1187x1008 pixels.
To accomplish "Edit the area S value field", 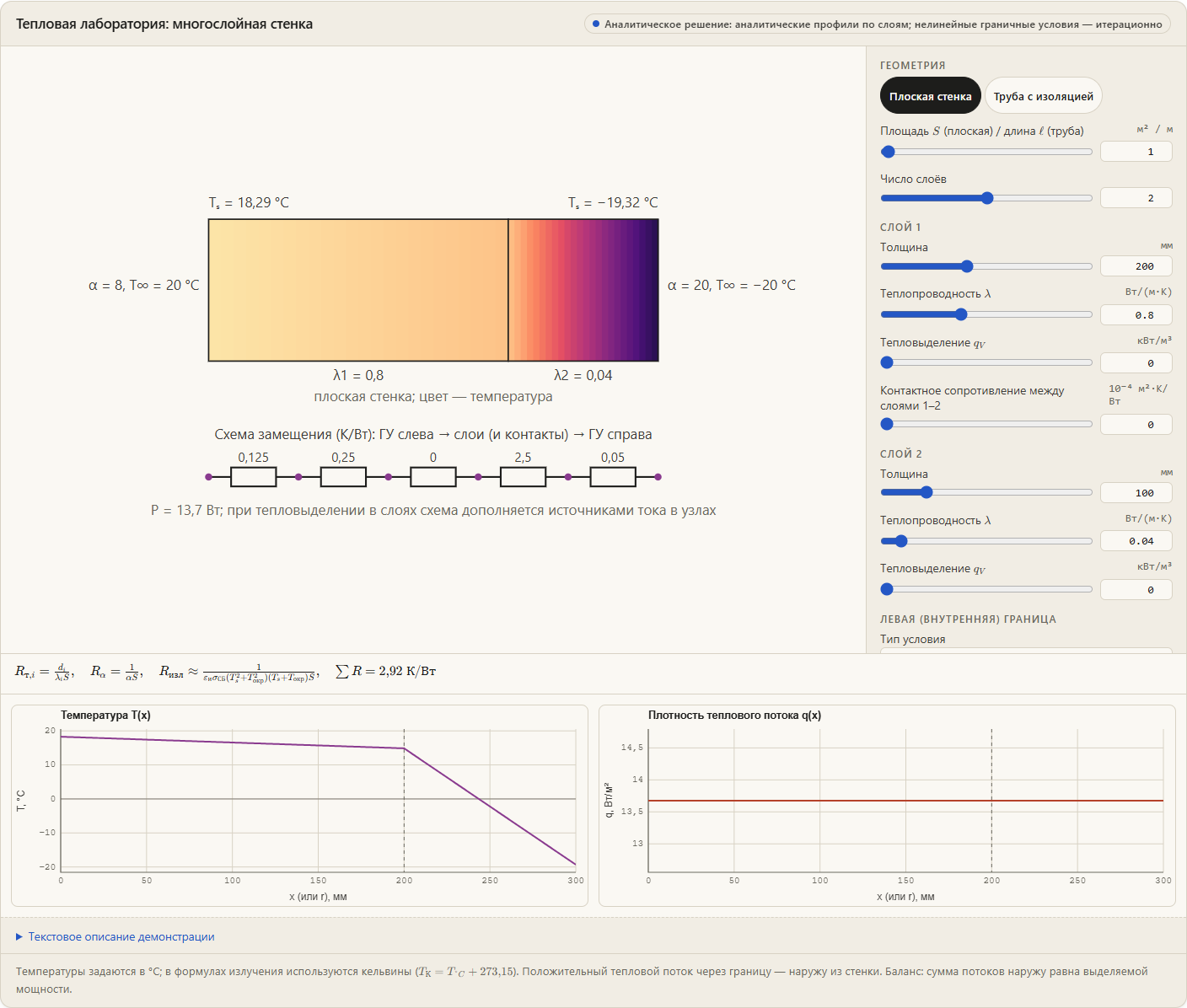I will pos(1136,152).
